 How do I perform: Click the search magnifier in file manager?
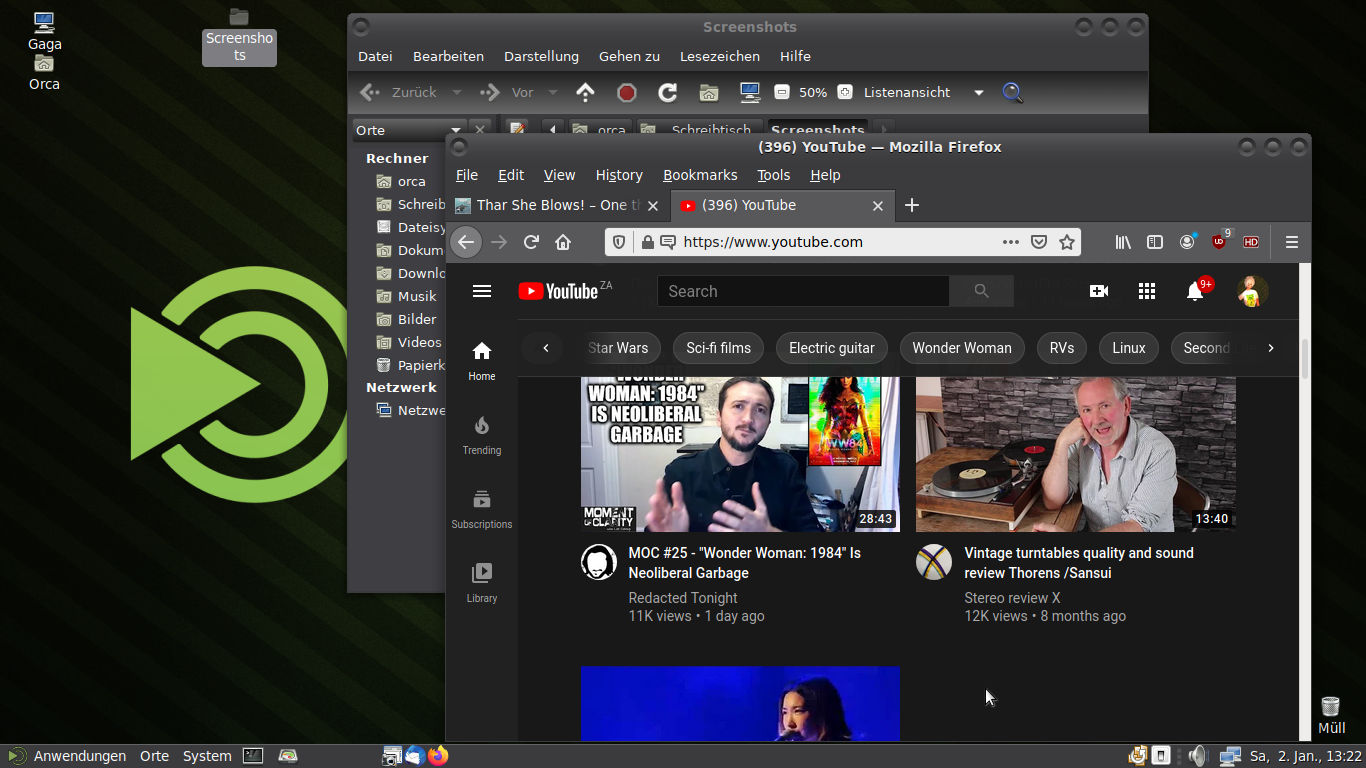point(1012,92)
